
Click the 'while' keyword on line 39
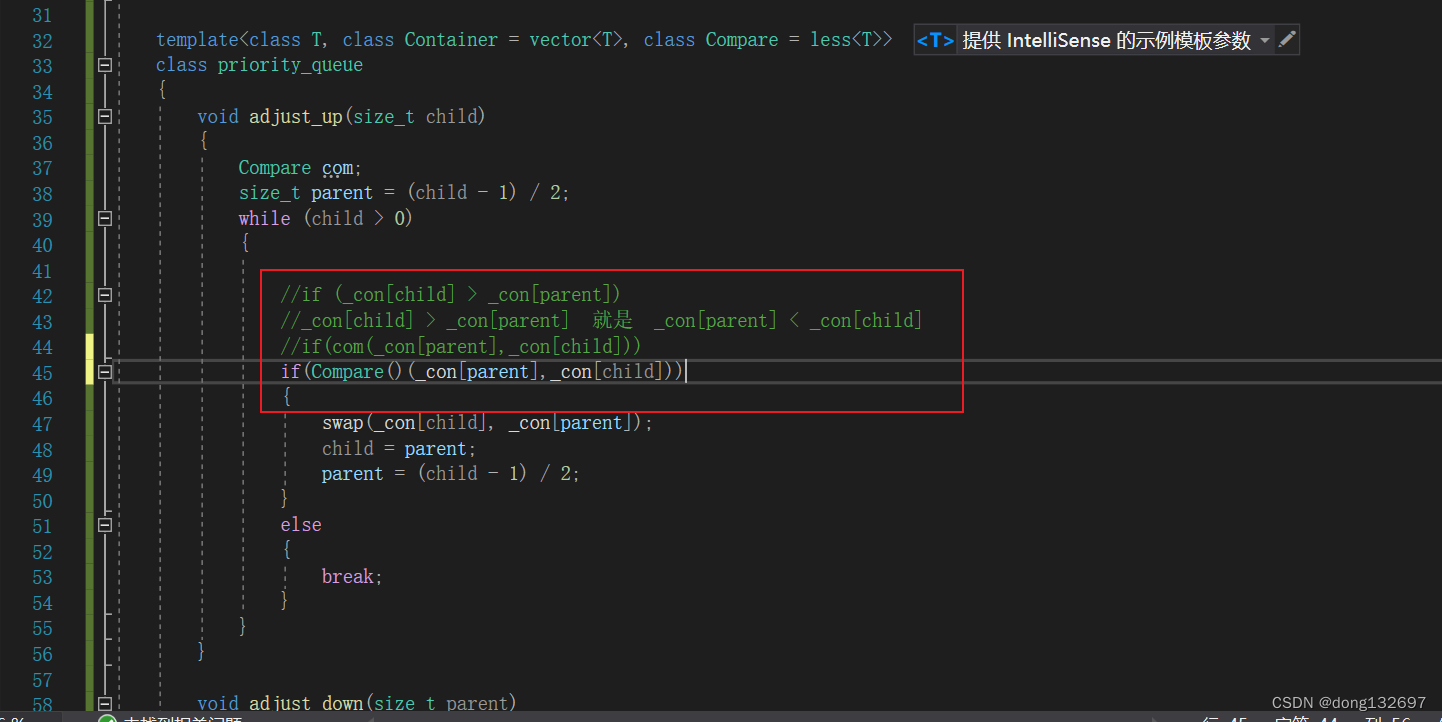coord(264,219)
